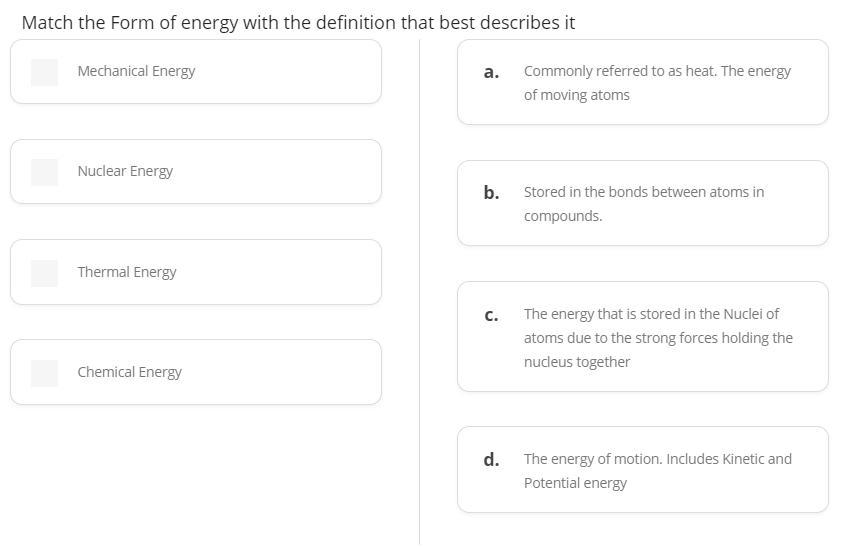Click the empty square for Thermal Energy
841x547 pixels.
(44, 272)
